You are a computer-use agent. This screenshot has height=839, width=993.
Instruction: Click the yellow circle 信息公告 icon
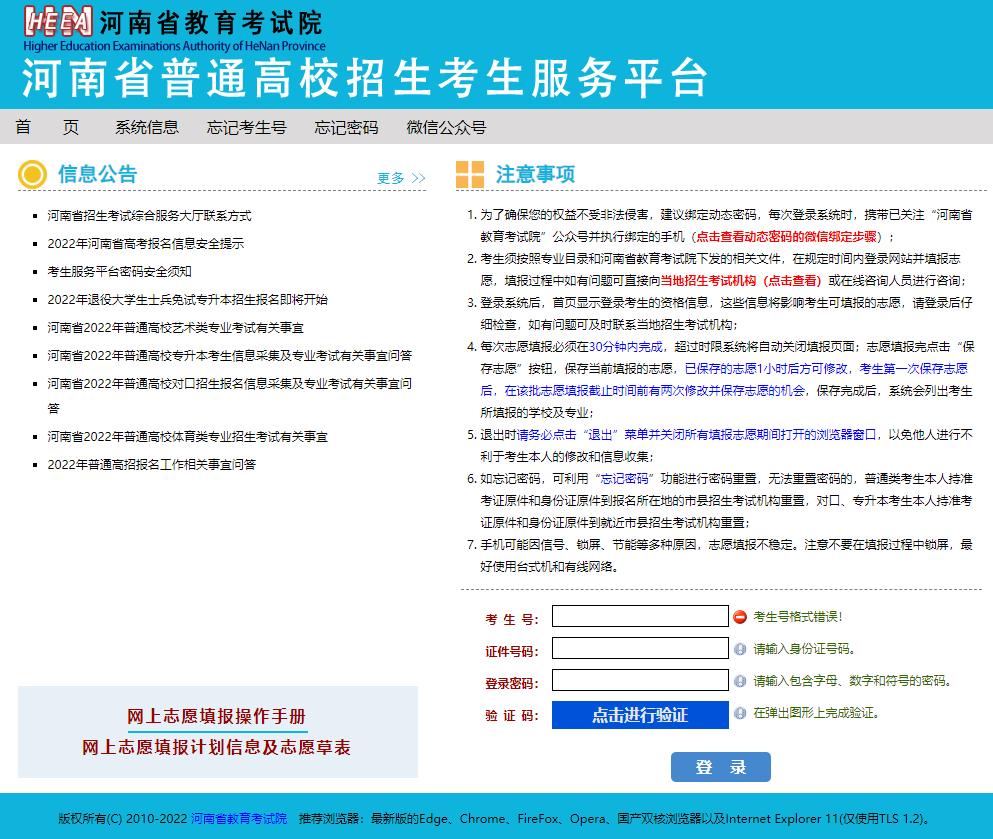(x=33, y=175)
